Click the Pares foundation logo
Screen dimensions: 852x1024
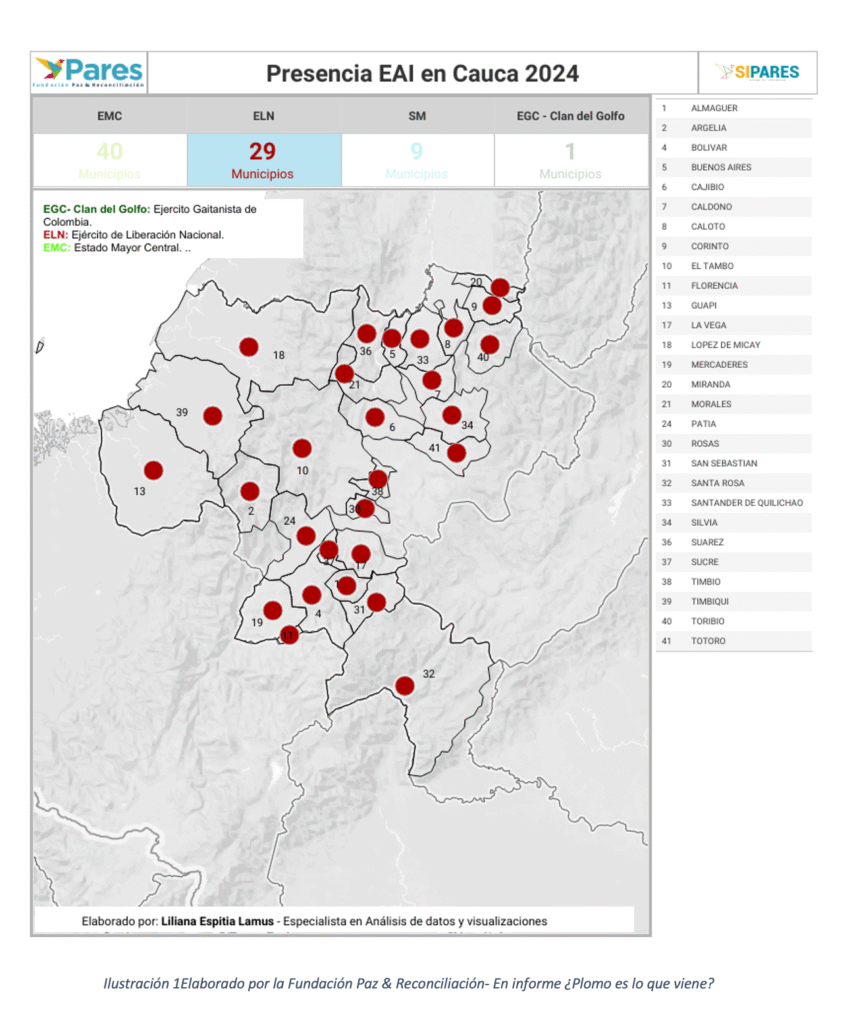89,73
